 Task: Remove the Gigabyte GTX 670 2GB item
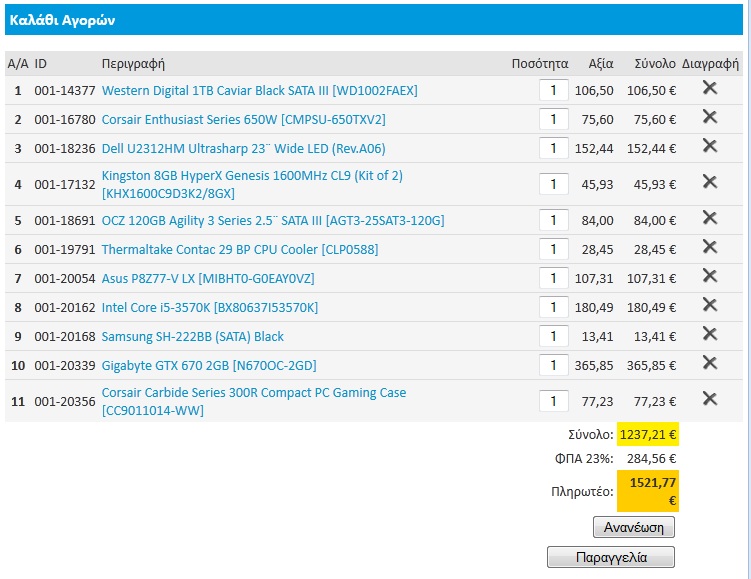709,363
